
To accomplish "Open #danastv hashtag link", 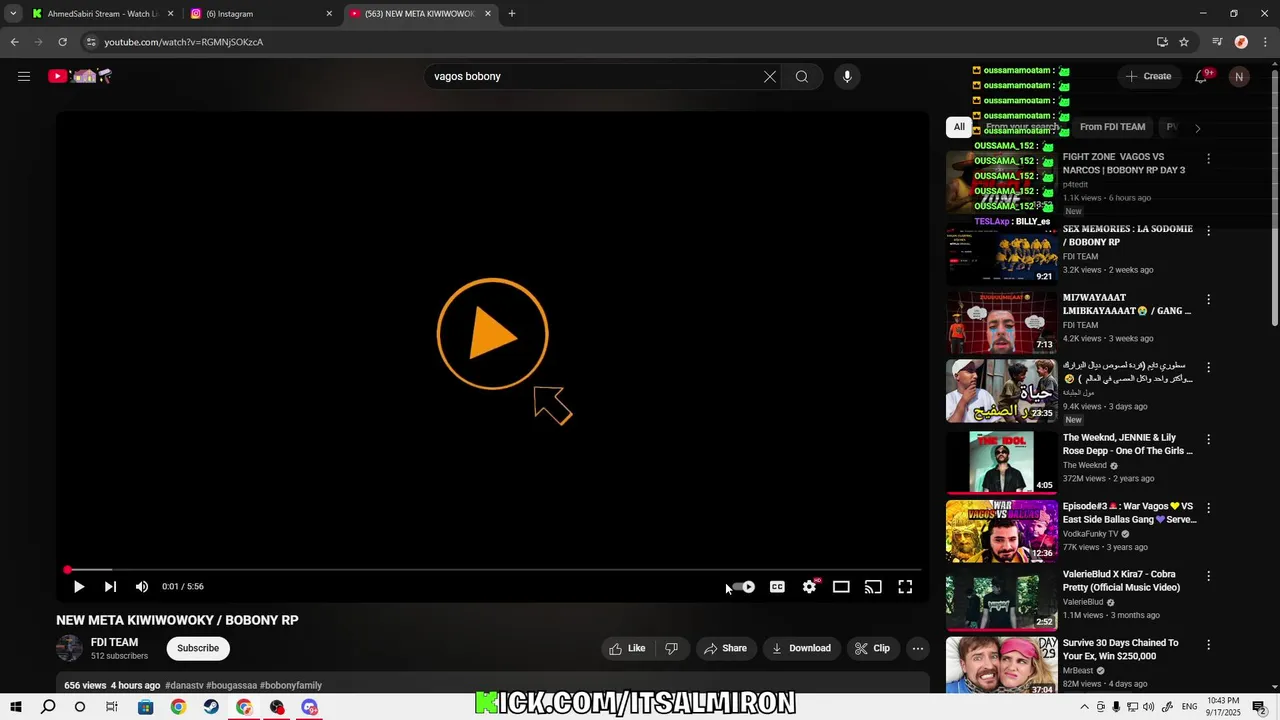I will point(184,685).
